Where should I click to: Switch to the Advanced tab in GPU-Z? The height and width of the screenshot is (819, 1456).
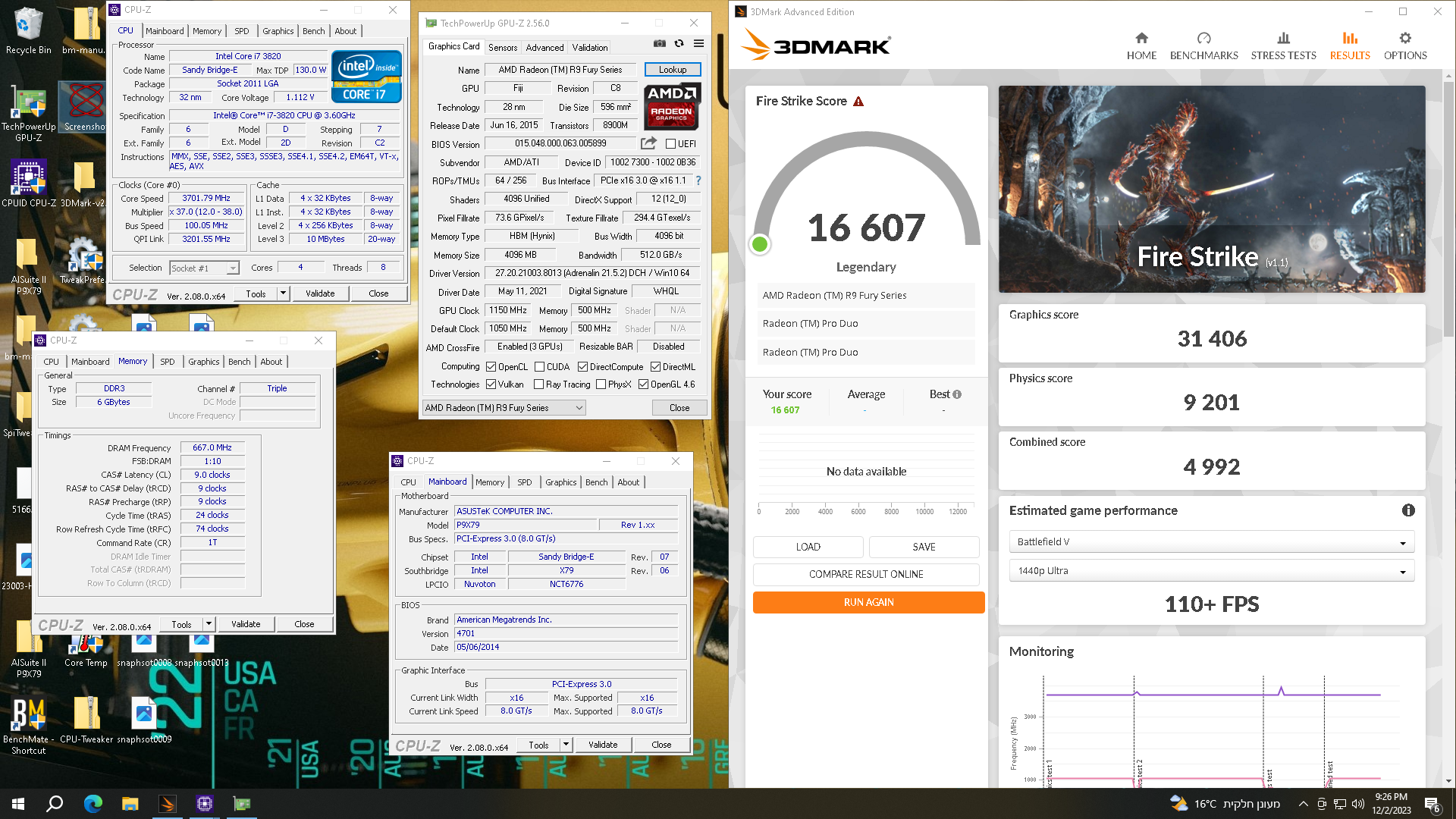click(544, 48)
